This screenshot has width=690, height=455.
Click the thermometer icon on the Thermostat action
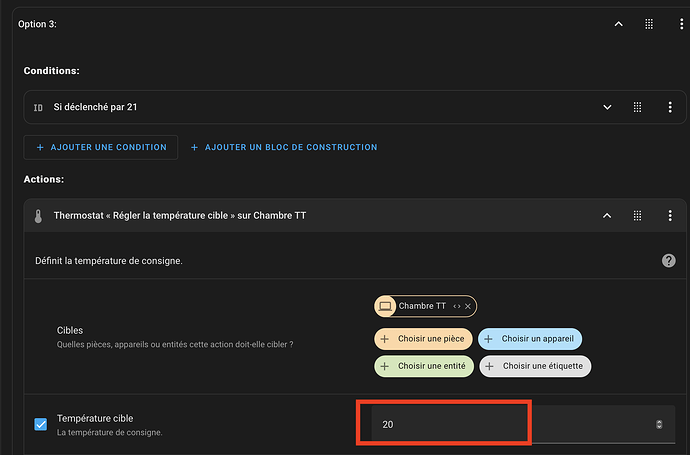point(38,215)
